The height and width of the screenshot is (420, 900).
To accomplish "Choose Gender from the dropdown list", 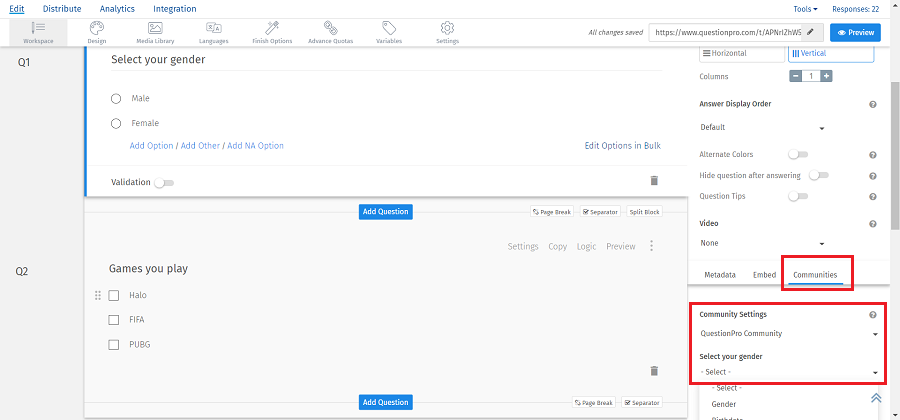I will tap(723, 405).
